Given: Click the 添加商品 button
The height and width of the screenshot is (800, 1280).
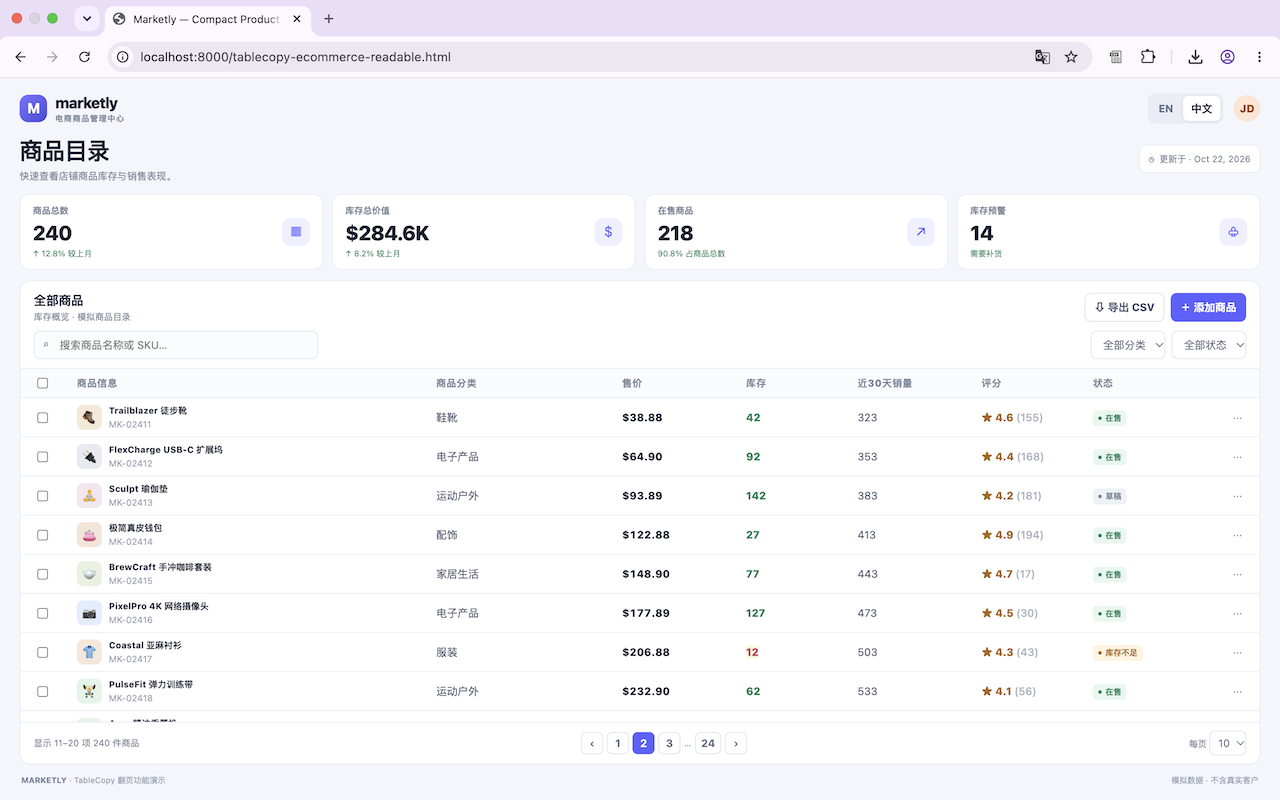Looking at the screenshot, I should 1208,307.
